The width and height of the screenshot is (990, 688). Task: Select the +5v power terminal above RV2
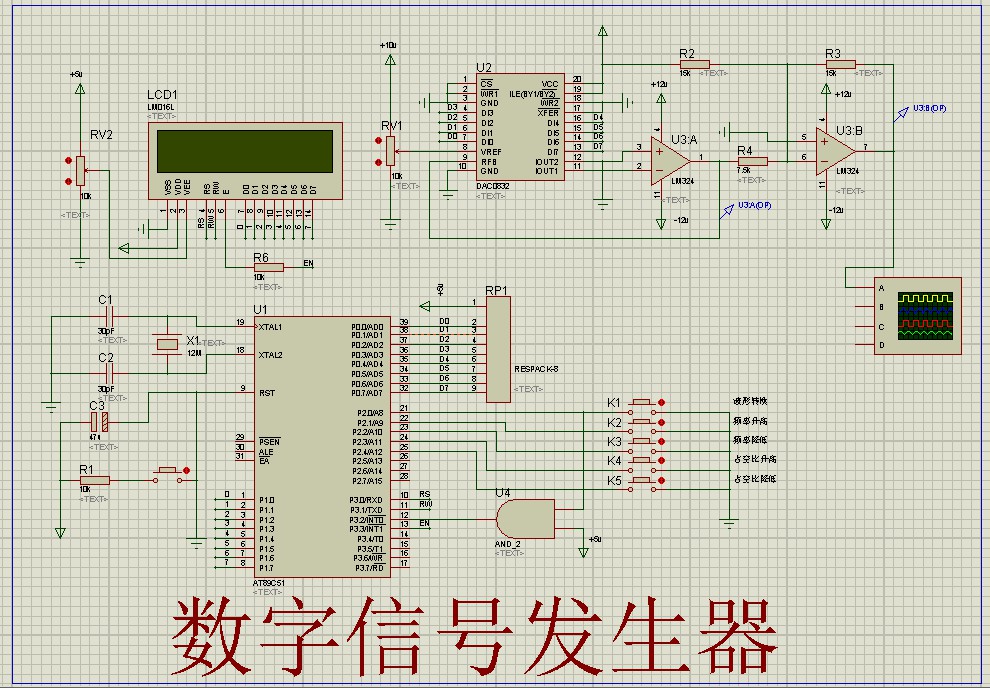tap(80, 88)
